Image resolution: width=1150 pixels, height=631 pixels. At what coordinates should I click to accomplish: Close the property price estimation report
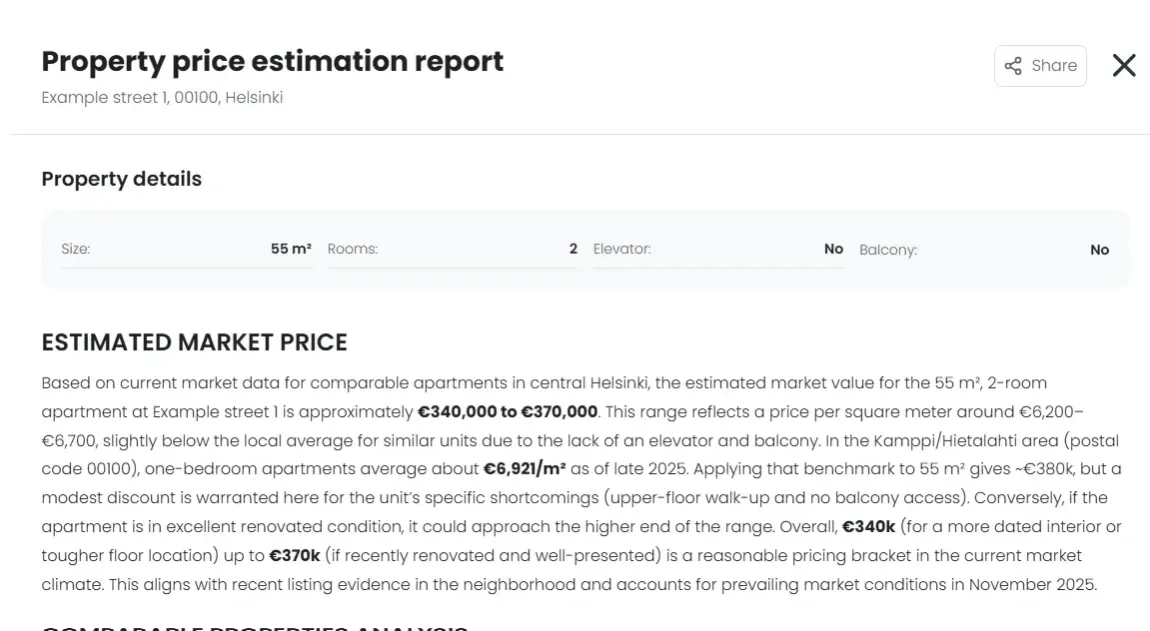(x=1124, y=65)
